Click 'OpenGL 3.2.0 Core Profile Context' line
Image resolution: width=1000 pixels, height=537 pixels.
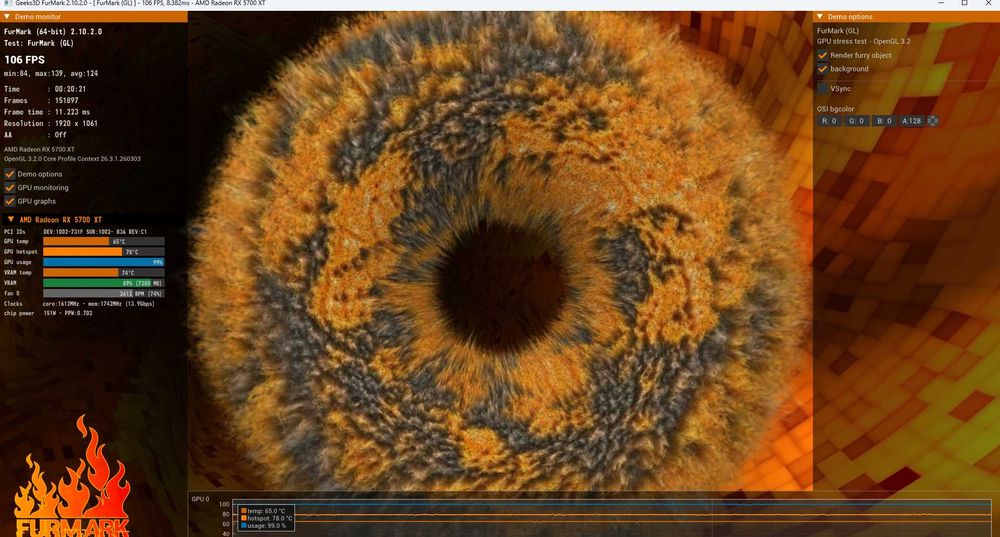point(72,159)
